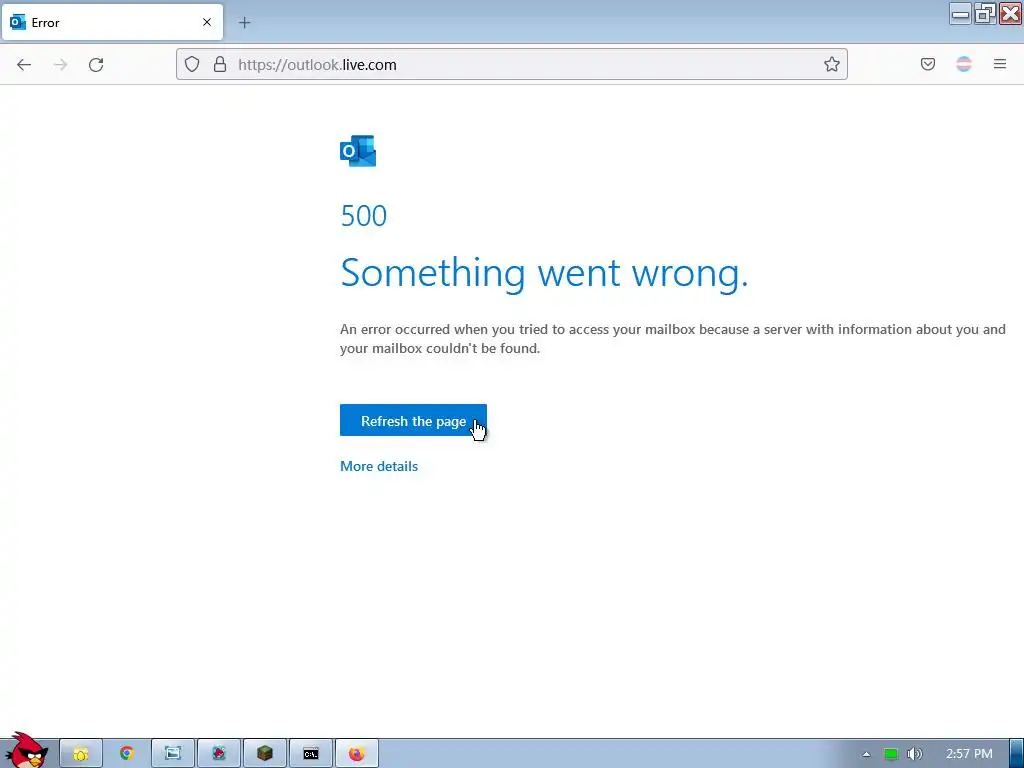Click the browser forward arrow
1024x768 pixels.
[x=60, y=65]
